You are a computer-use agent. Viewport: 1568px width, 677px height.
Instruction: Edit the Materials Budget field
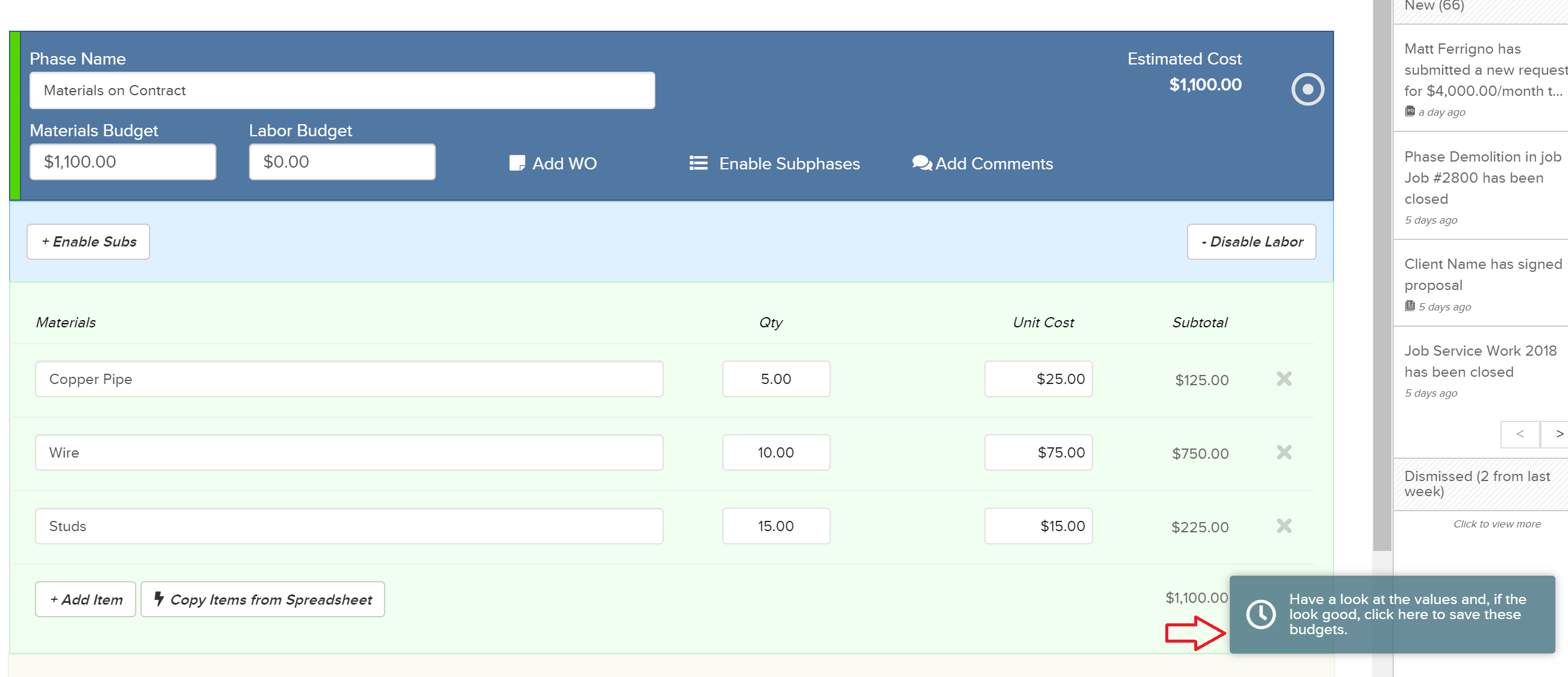pyautogui.click(x=123, y=162)
